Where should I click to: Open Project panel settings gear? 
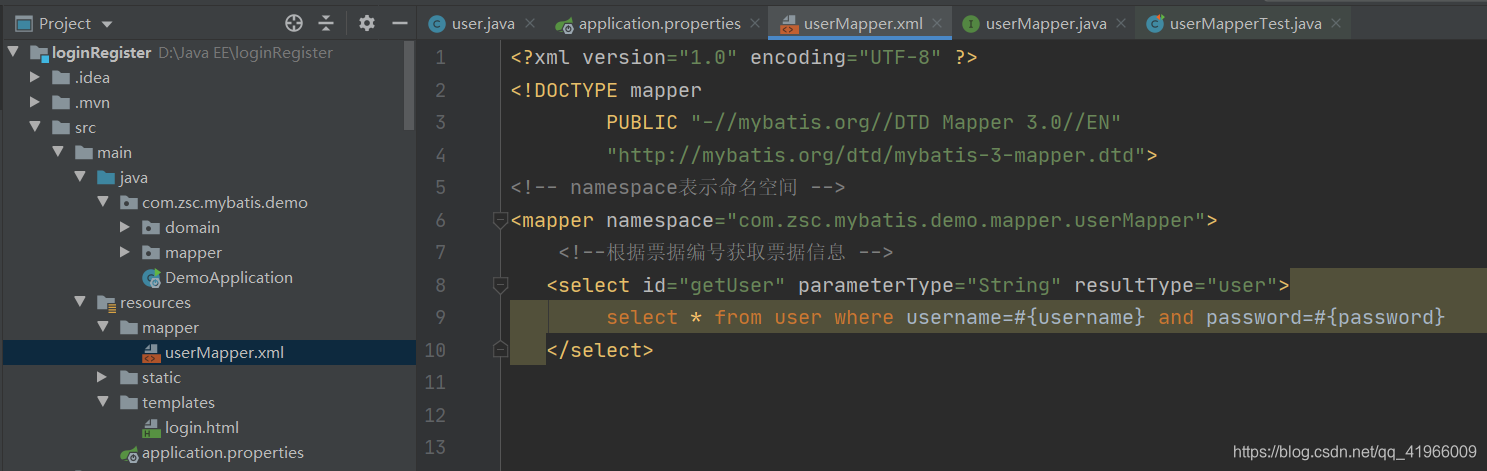coord(367,23)
